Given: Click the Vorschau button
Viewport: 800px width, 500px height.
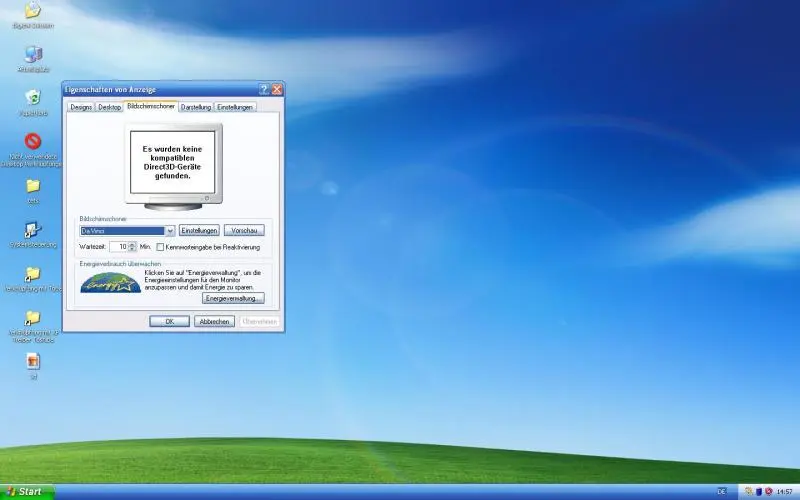Looking at the screenshot, I should coord(244,230).
